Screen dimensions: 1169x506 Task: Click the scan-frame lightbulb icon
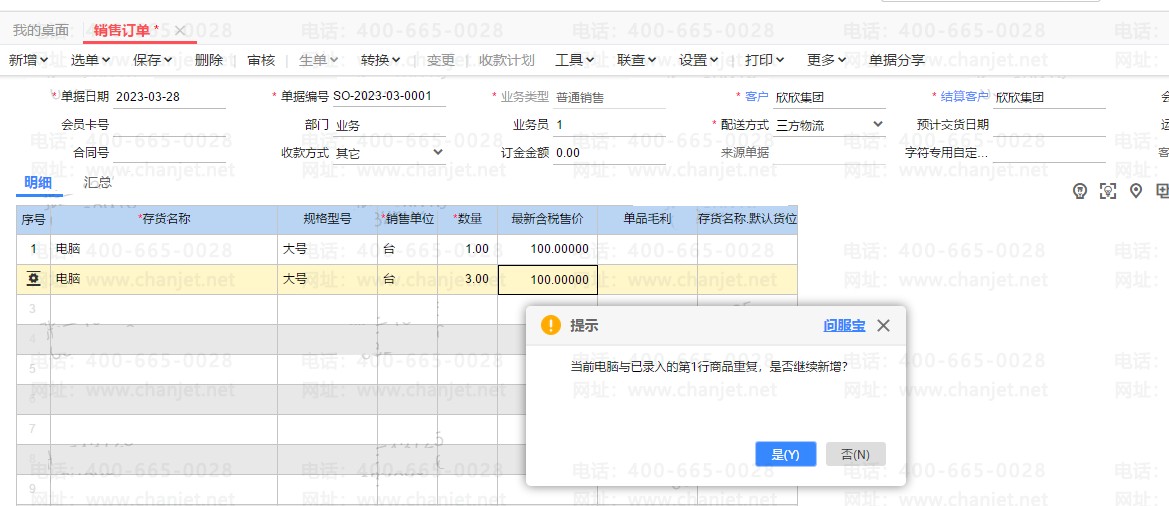point(1108,191)
